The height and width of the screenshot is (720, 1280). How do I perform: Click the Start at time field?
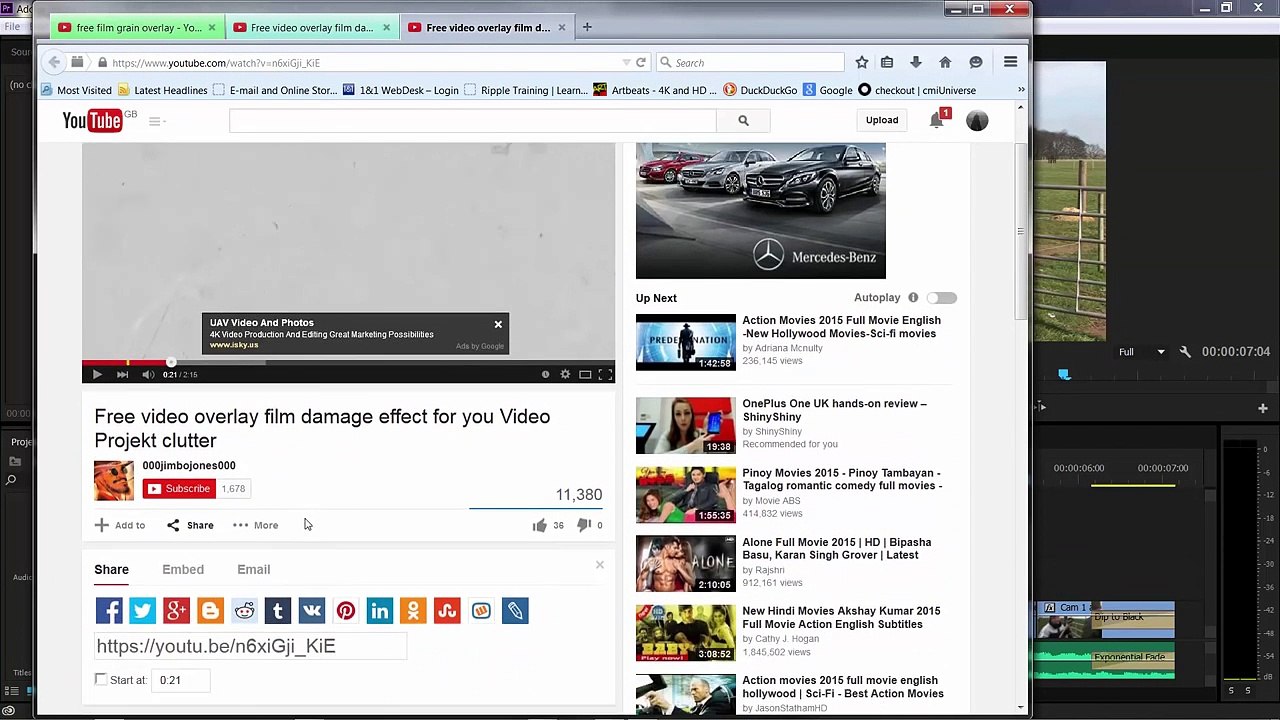[x=181, y=680]
